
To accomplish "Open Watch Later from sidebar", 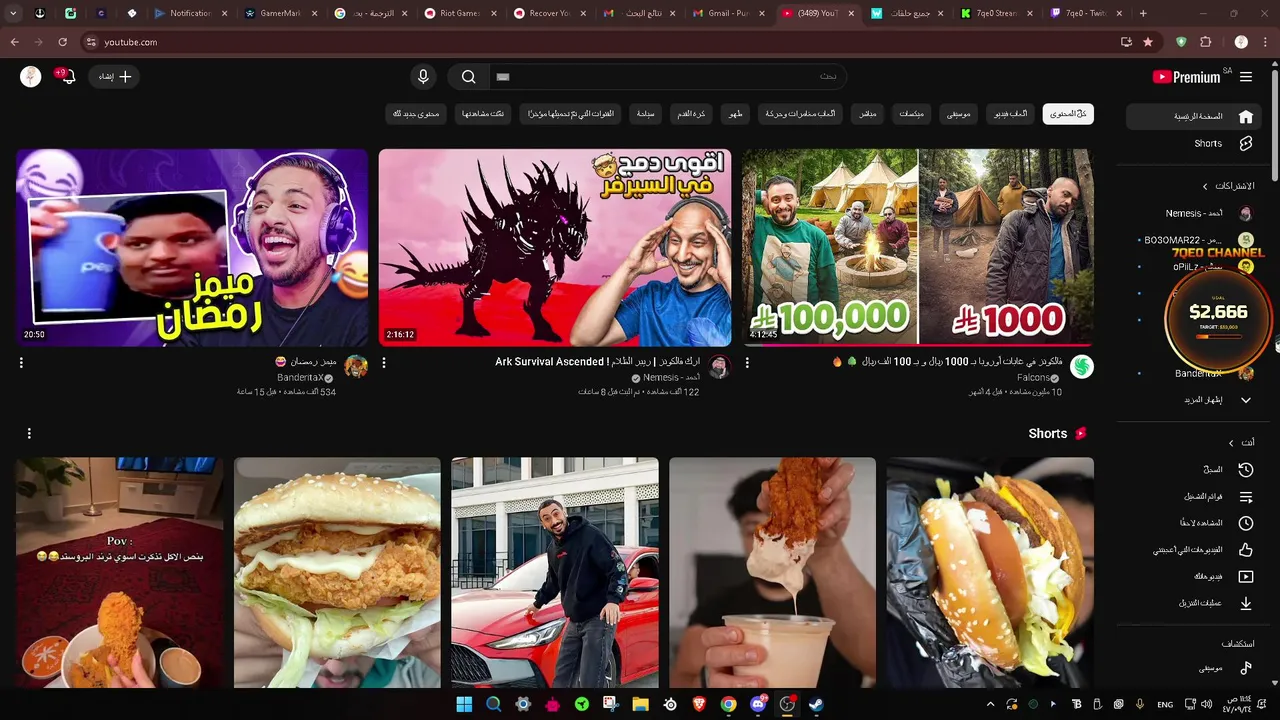I will (x=1194, y=523).
